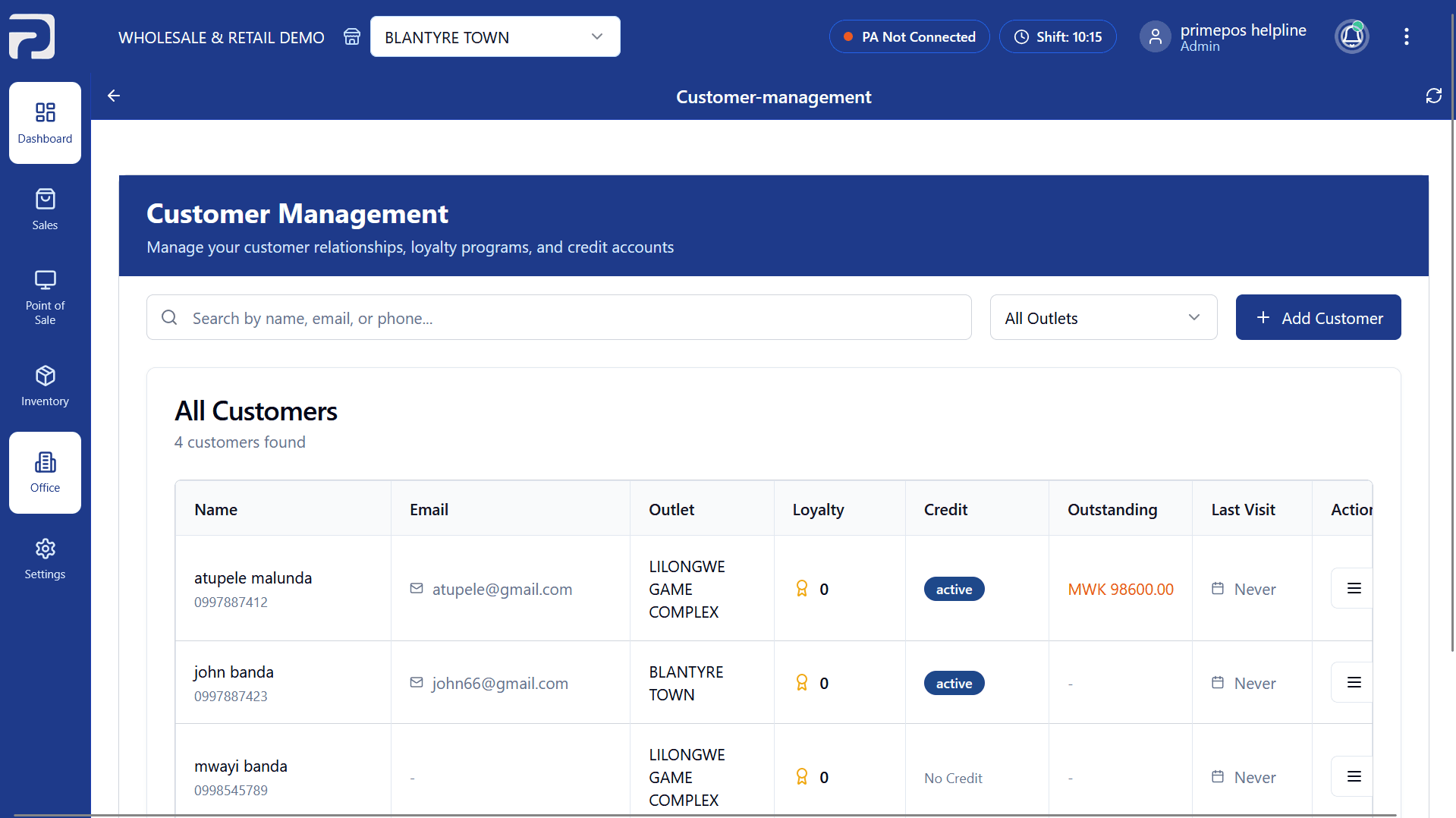
Task: Click the user avatar icon
Action: [1156, 36]
